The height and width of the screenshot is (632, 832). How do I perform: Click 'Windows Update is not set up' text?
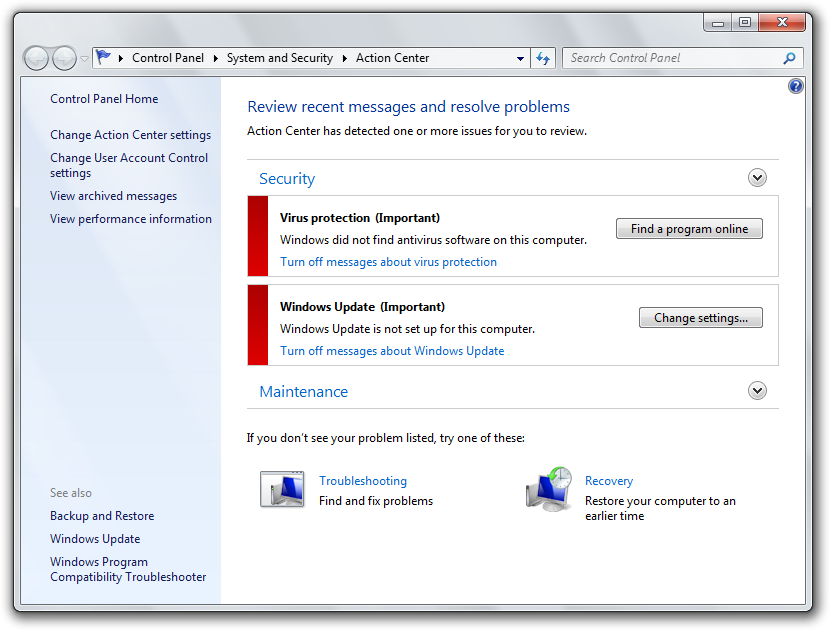point(407,329)
